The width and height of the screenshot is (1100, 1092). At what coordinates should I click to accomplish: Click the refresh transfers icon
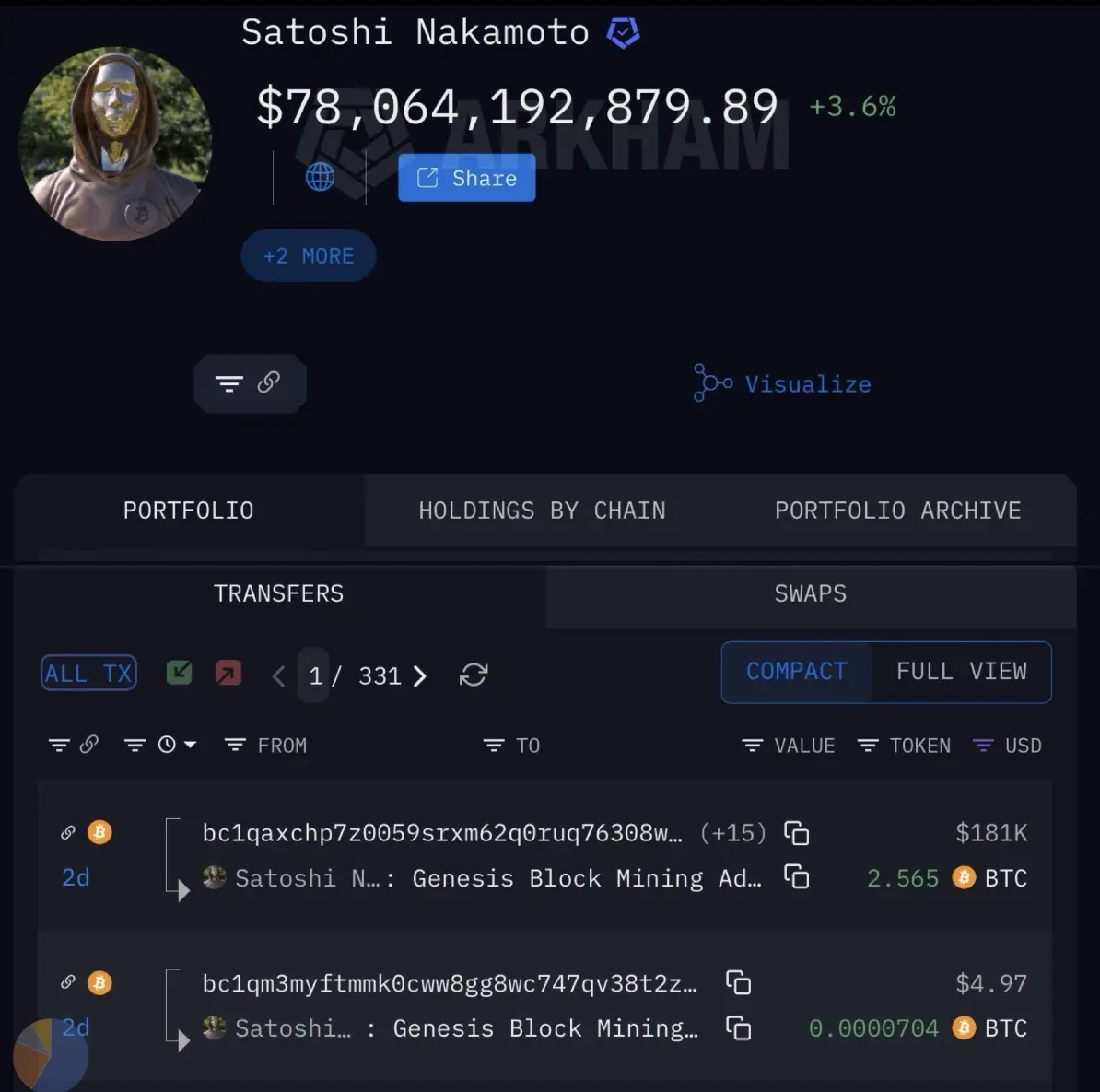tap(474, 675)
